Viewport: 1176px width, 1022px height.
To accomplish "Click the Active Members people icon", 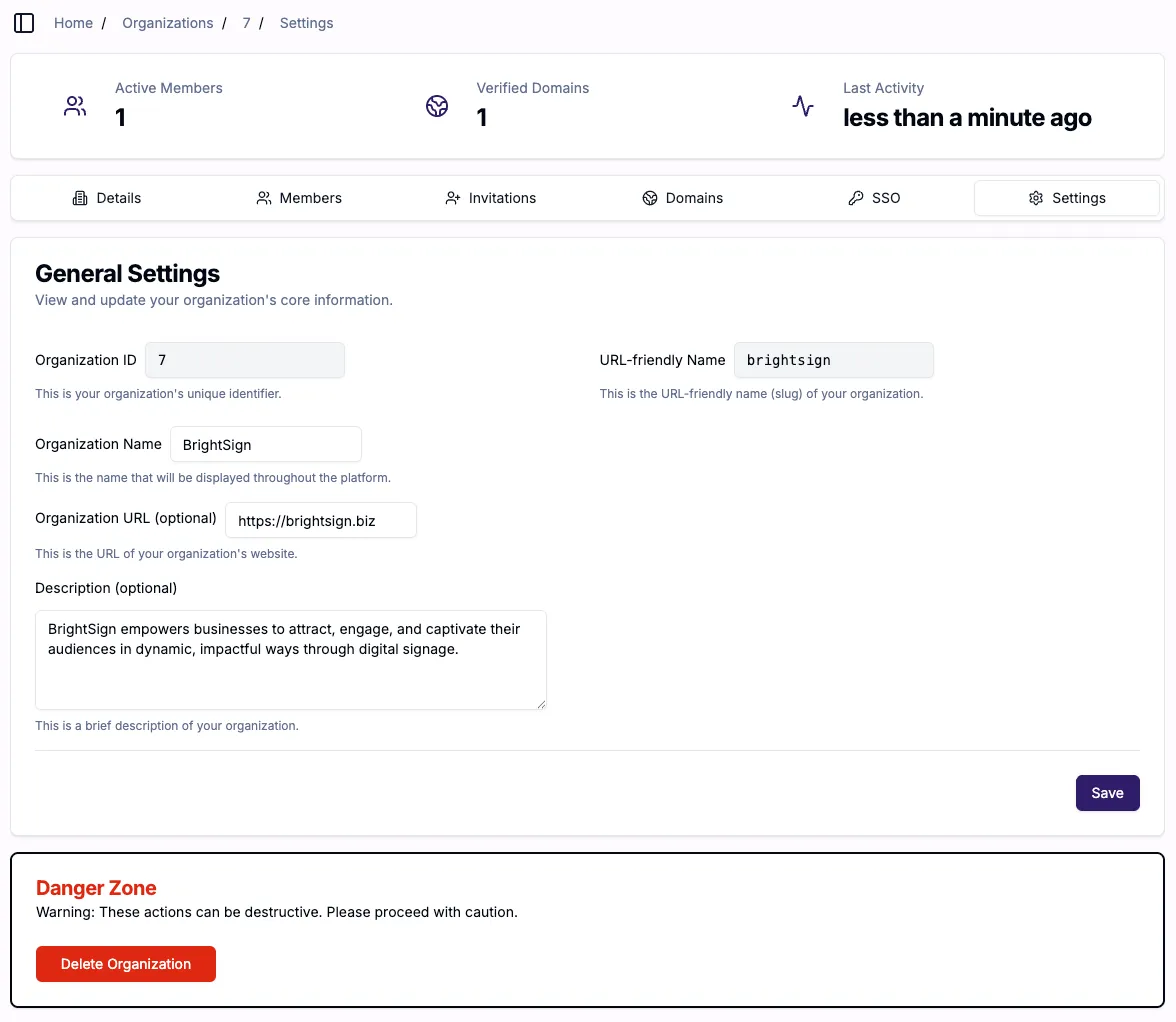I will tap(75, 106).
